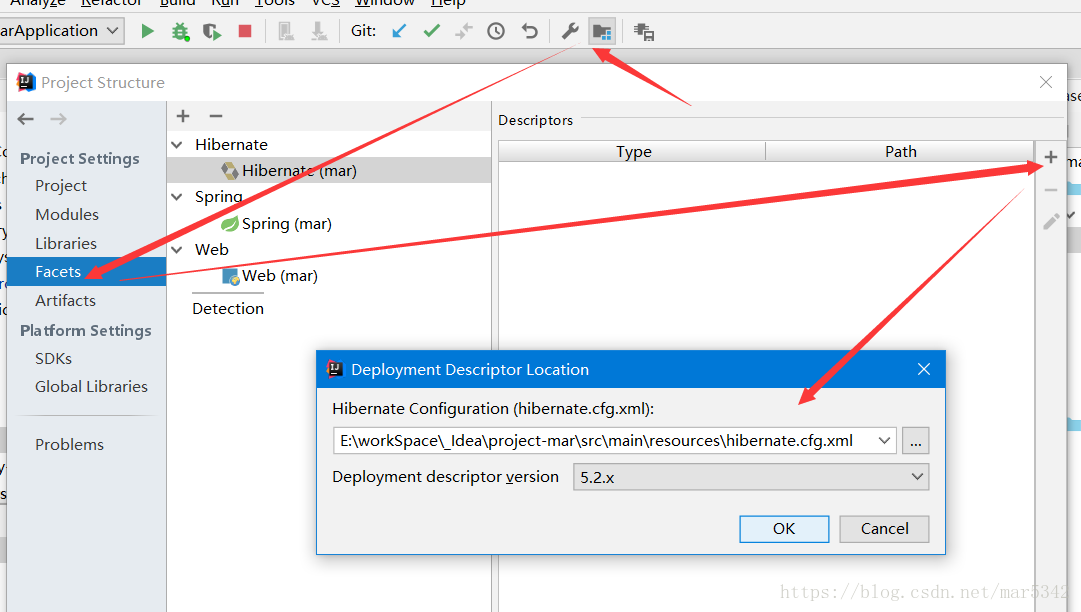The height and width of the screenshot is (612, 1081).
Task: Run with coverage shield icon
Action: (212, 32)
